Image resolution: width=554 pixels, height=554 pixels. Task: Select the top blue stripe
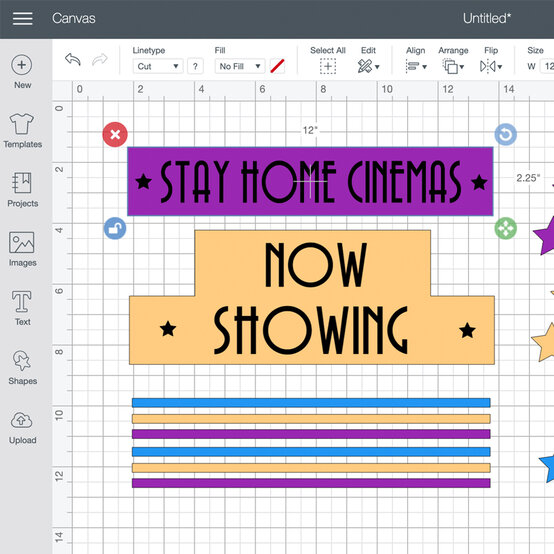(x=311, y=403)
